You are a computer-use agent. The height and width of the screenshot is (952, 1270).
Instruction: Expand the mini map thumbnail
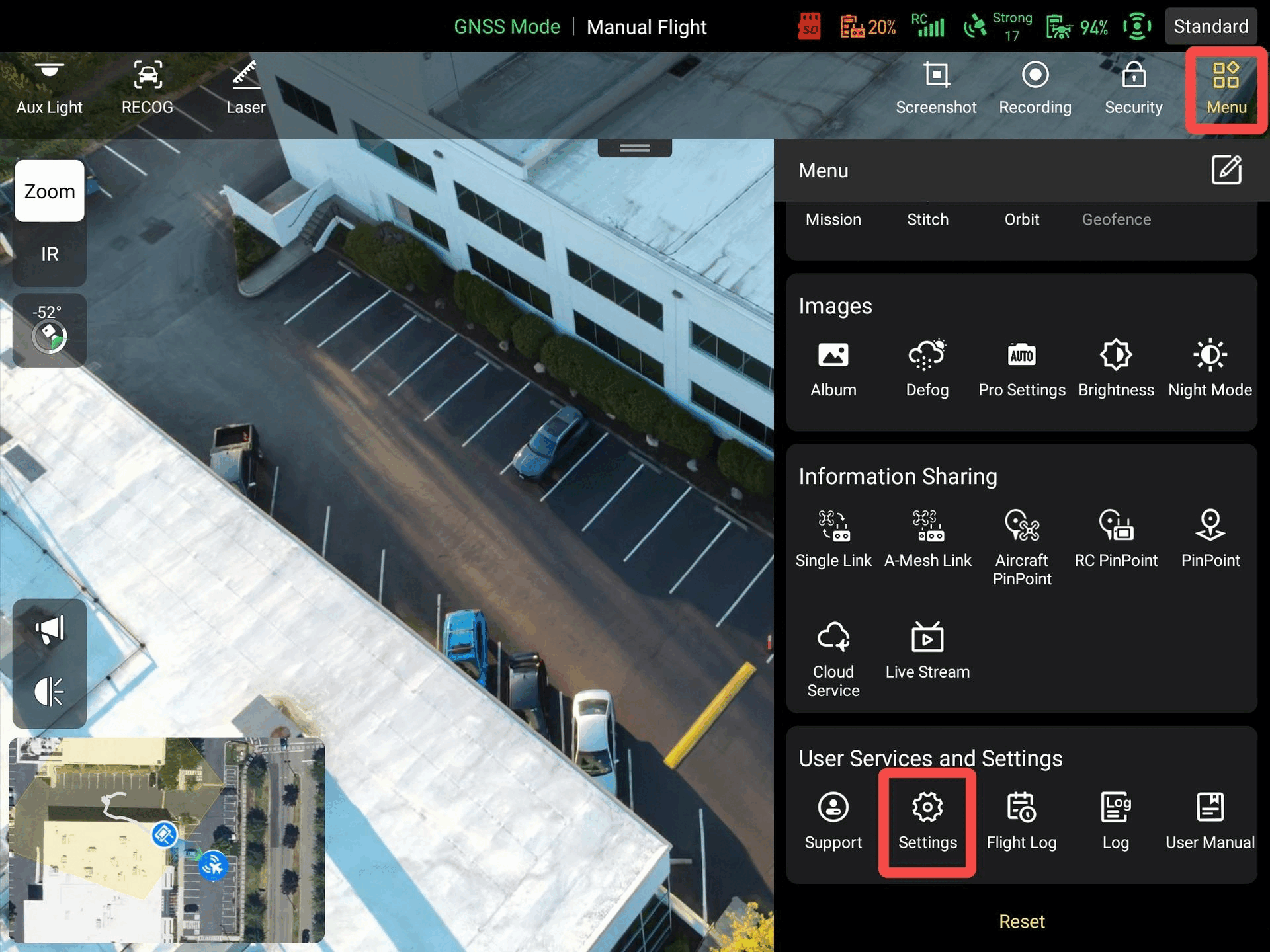click(x=167, y=840)
